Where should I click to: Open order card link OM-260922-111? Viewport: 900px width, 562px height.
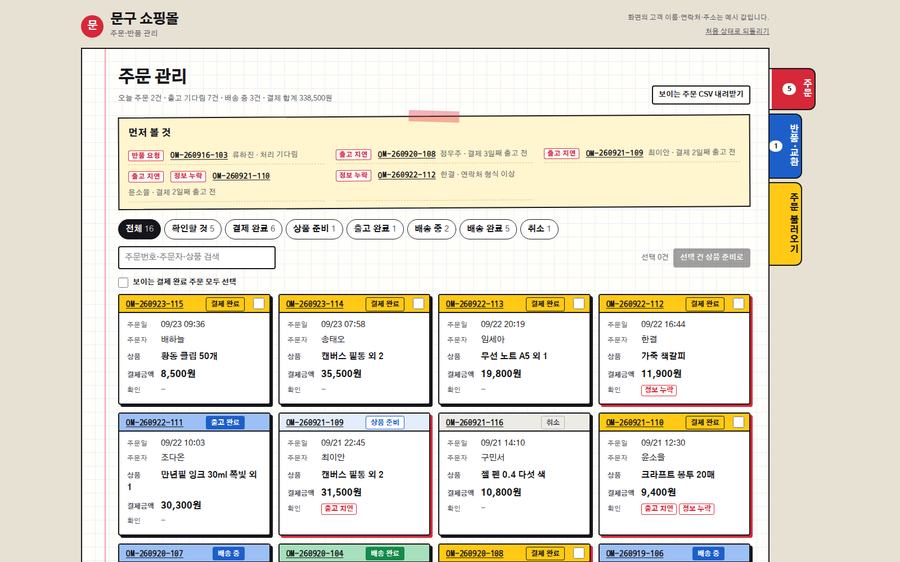coord(154,423)
